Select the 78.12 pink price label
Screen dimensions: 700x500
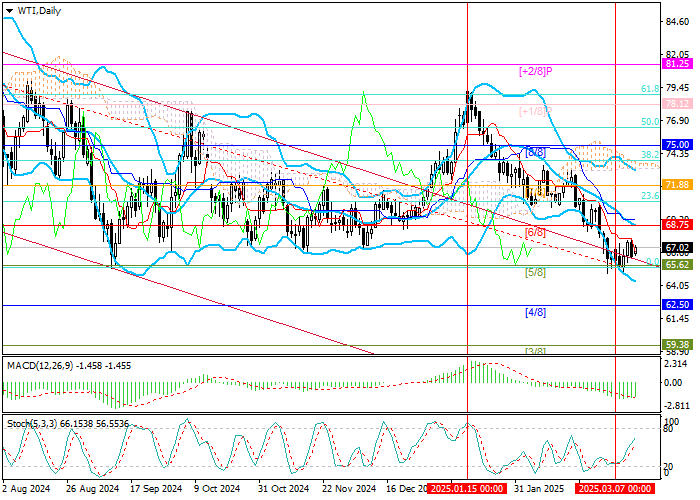(x=679, y=103)
